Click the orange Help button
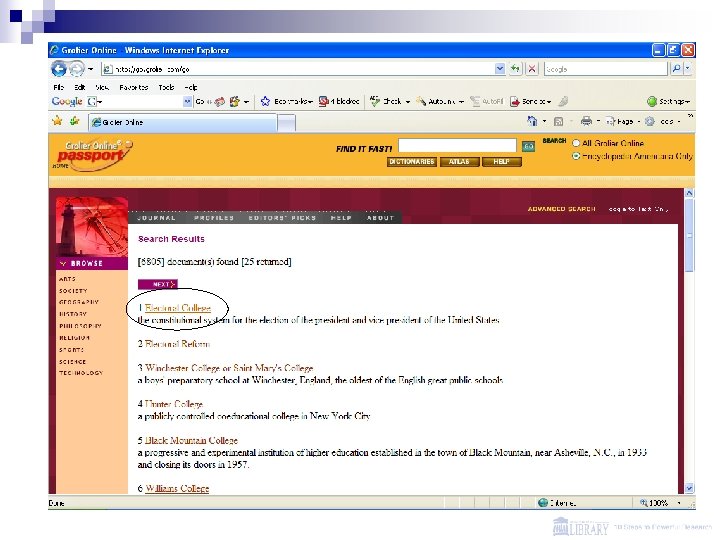This screenshot has height=540, width=720. click(x=501, y=162)
